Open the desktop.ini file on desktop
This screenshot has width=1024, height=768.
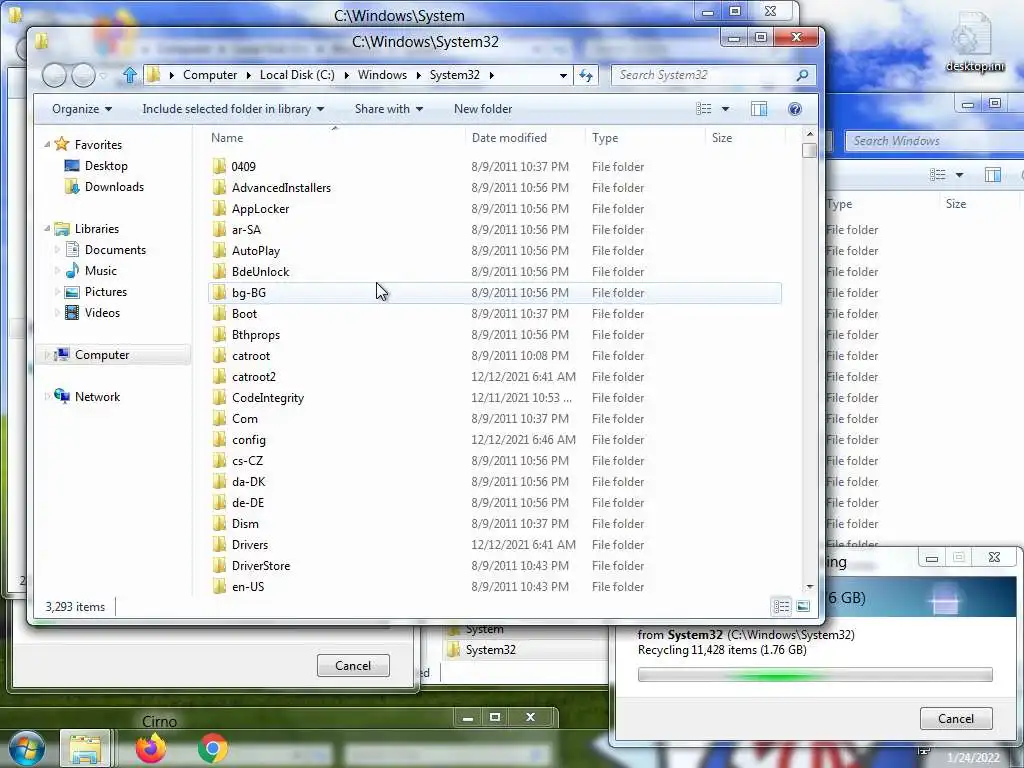974,41
